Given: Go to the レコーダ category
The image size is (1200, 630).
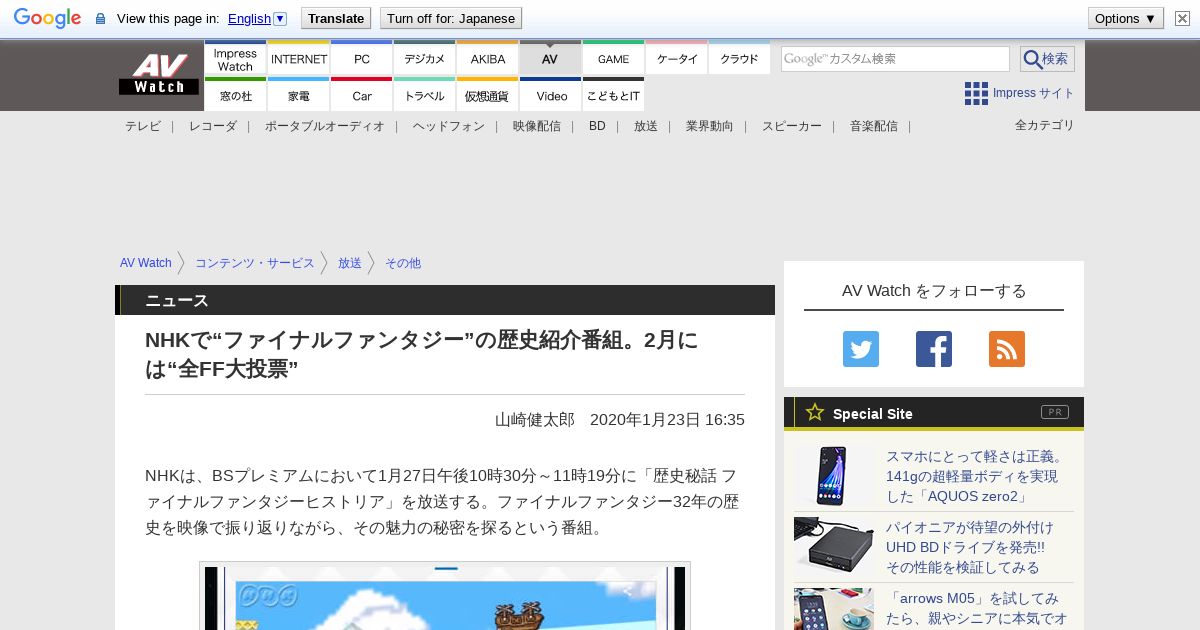Looking at the screenshot, I should click(x=213, y=126).
